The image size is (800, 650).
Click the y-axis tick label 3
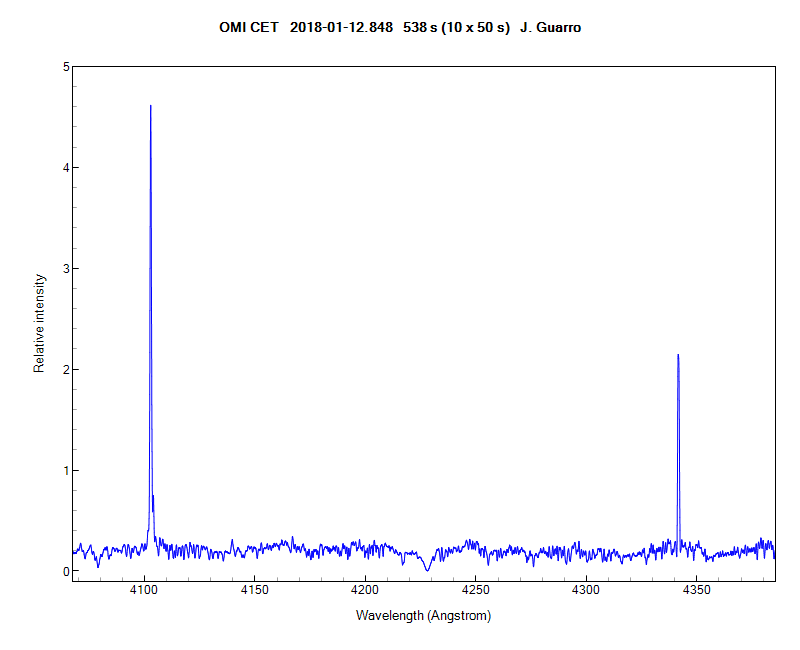point(66,269)
